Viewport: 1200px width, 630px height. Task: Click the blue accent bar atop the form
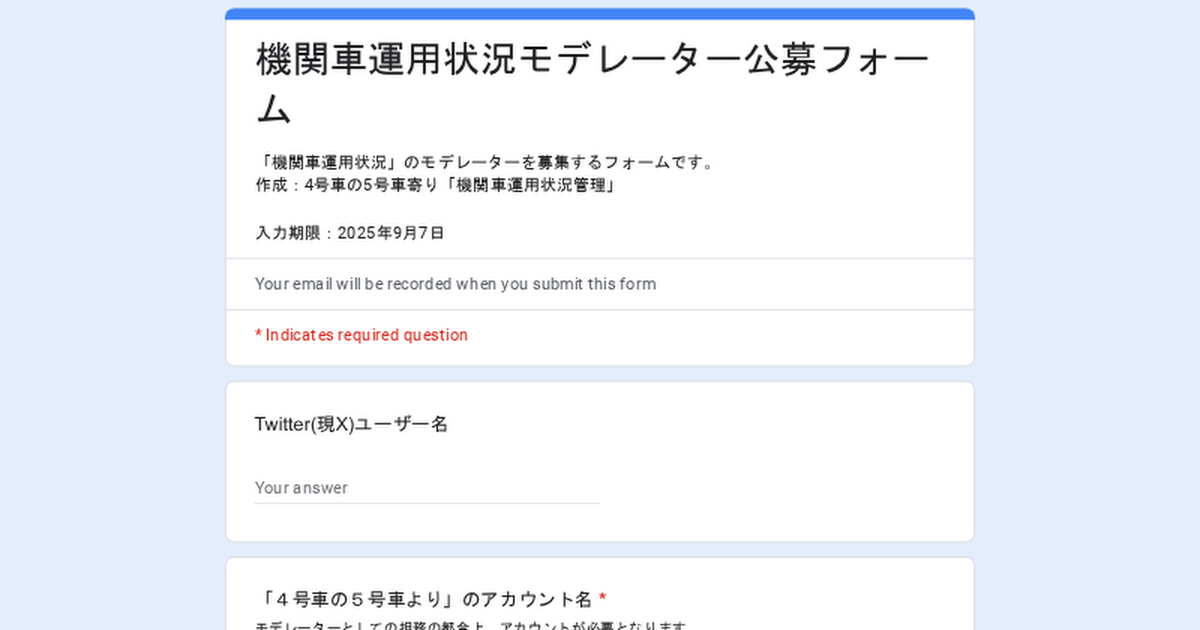600,13
